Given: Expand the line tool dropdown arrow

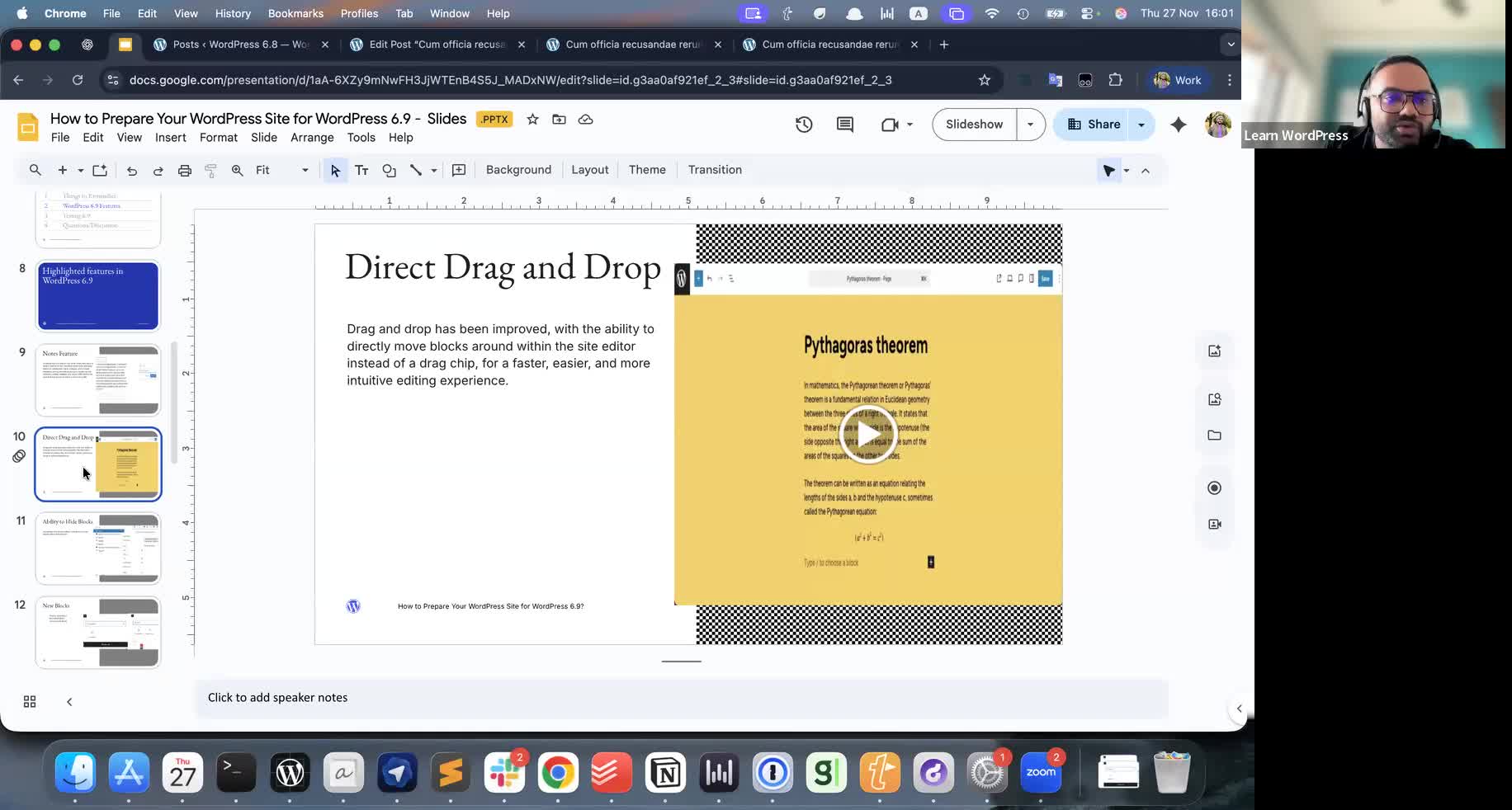Looking at the screenshot, I should (x=433, y=171).
